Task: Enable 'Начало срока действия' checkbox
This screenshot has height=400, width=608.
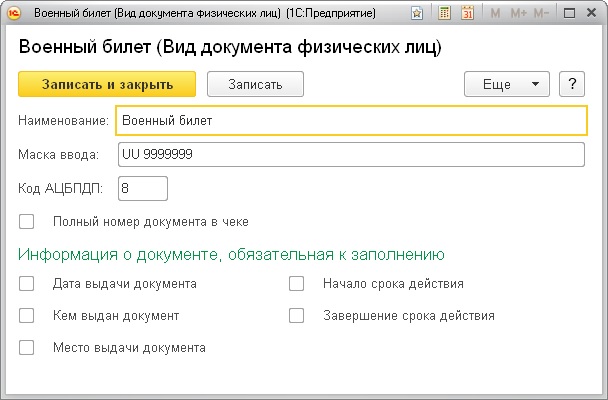Action: tap(297, 283)
